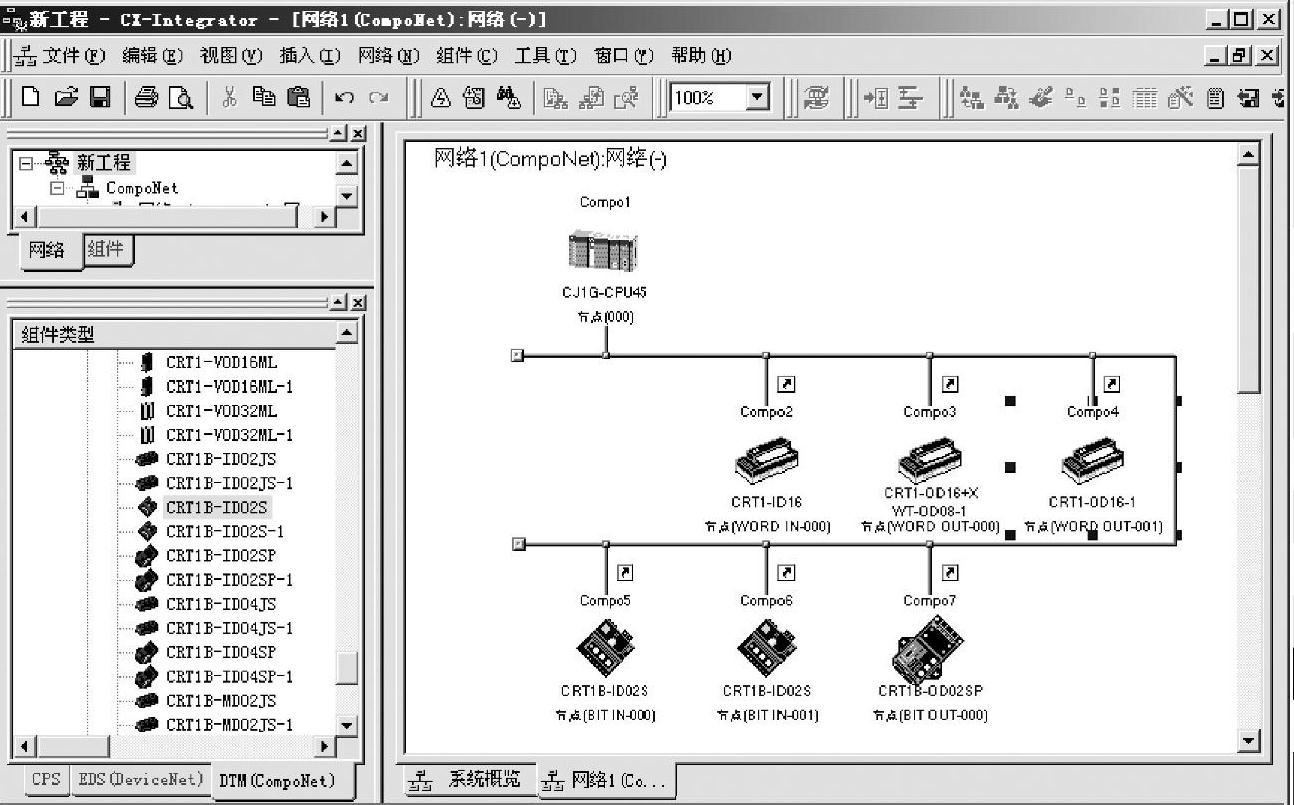
Task: Click the Save floppy disk icon
Action: click(100, 97)
